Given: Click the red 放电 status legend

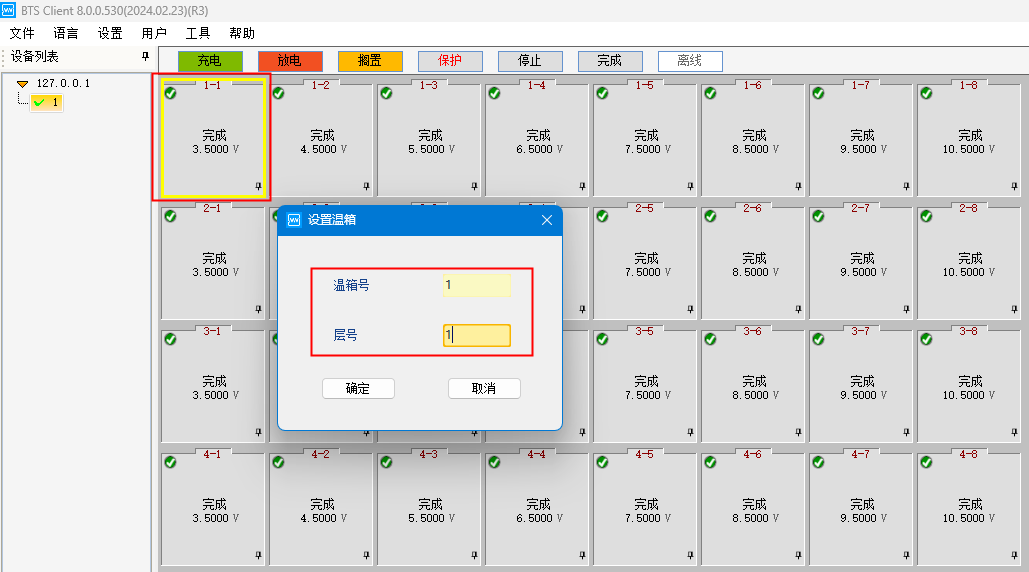Looking at the screenshot, I should click(290, 61).
